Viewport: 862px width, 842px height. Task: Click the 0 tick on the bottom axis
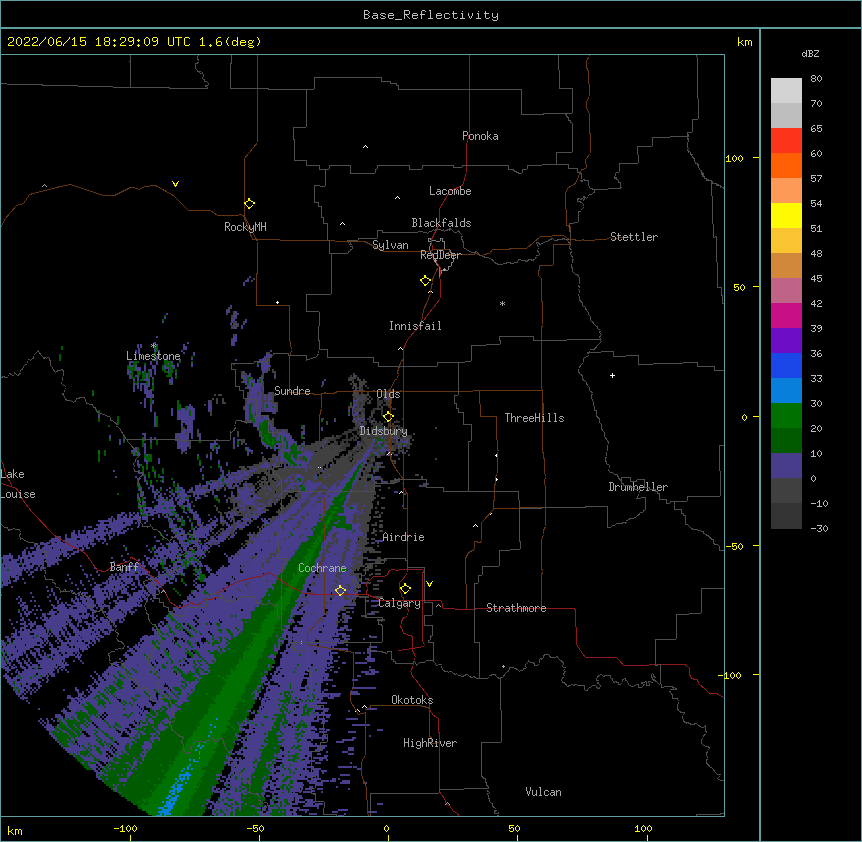[x=386, y=828]
